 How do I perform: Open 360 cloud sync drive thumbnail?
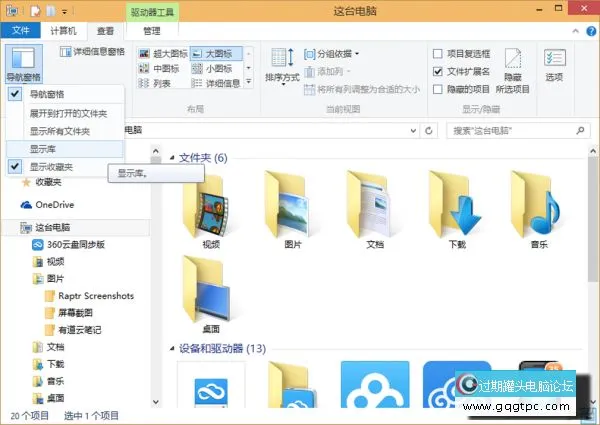[x=211, y=384]
